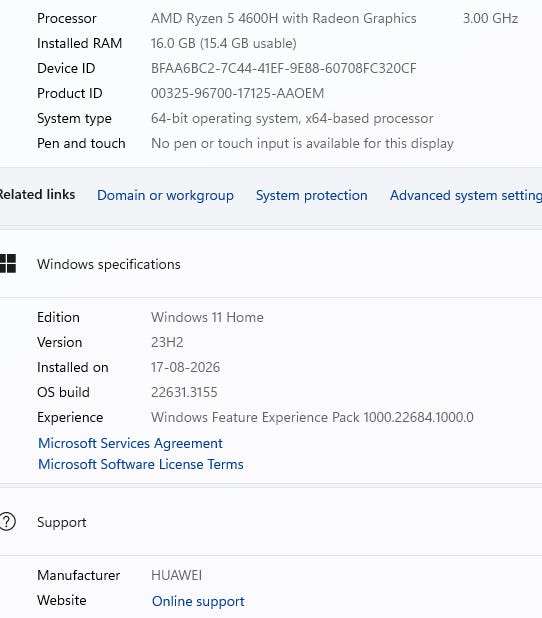Click the Version 23H2 value
This screenshot has height=618, width=542.
click(x=167, y=342)
